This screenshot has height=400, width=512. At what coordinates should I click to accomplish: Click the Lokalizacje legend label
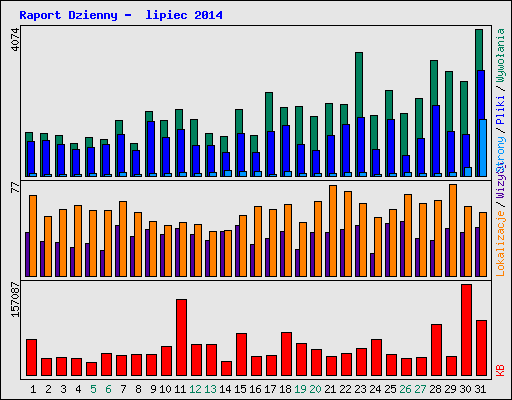coord(500,243)
